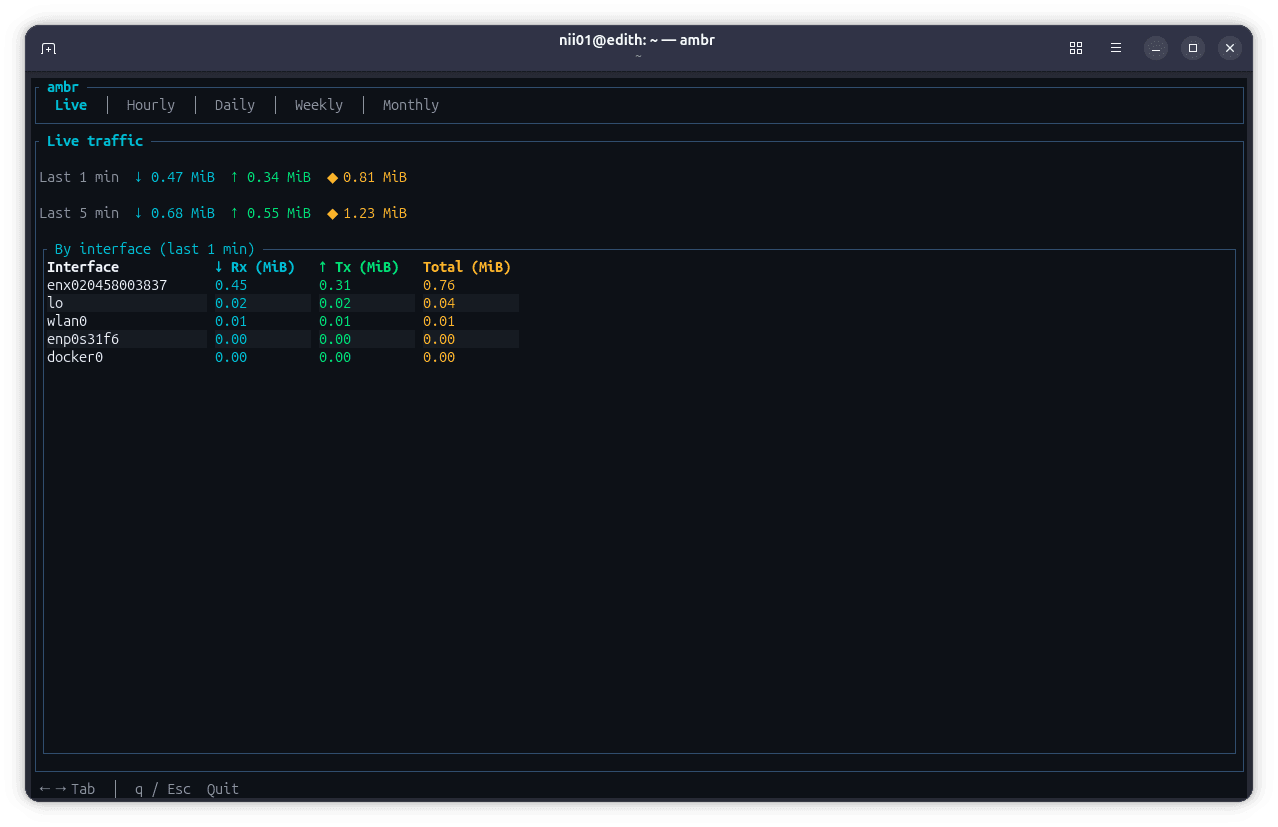Click the Total value in the docker0 row
This screenshot has height=827, width=1278.
pyautogui.click(x=439, y=357)
